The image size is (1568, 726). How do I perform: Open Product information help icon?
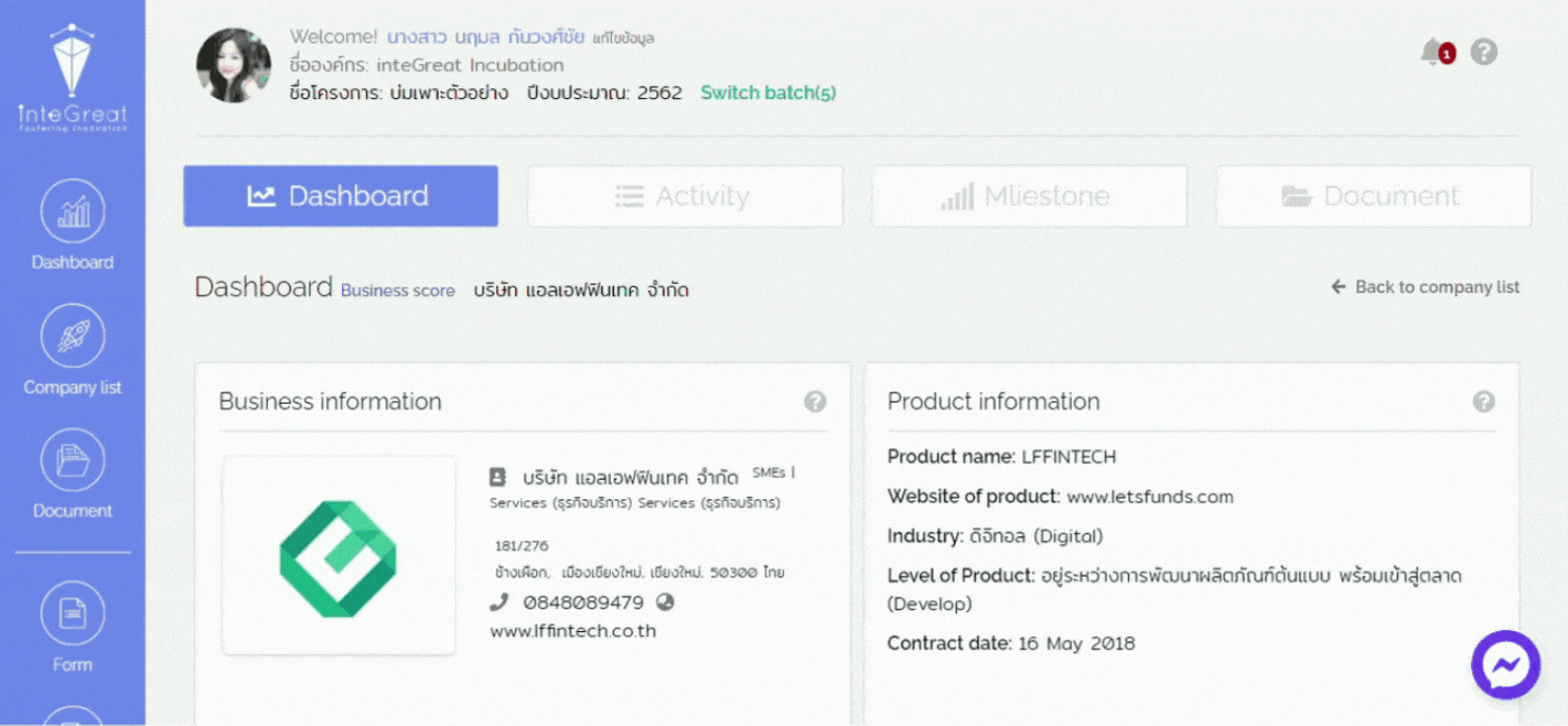tap(1484, 402)
